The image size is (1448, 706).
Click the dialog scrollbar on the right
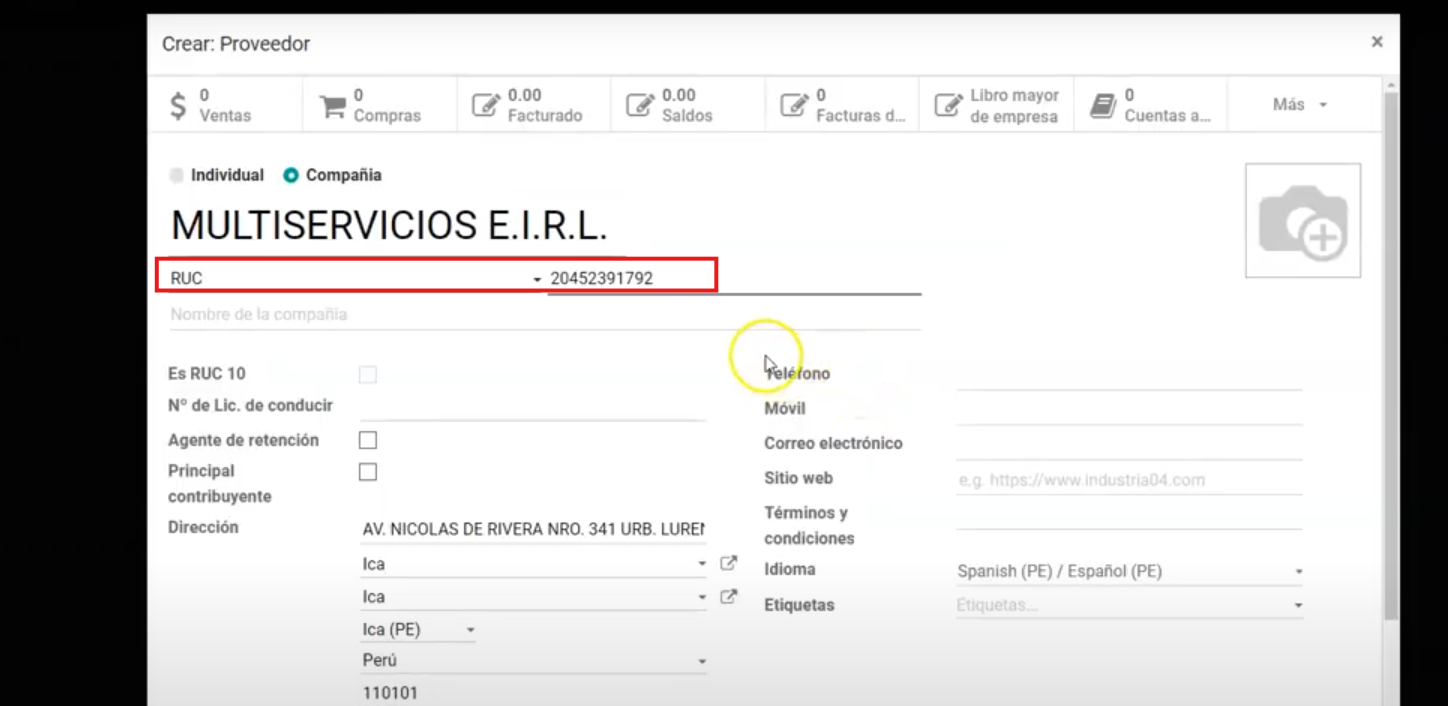pyautogui.click(x=1391, y=300)
